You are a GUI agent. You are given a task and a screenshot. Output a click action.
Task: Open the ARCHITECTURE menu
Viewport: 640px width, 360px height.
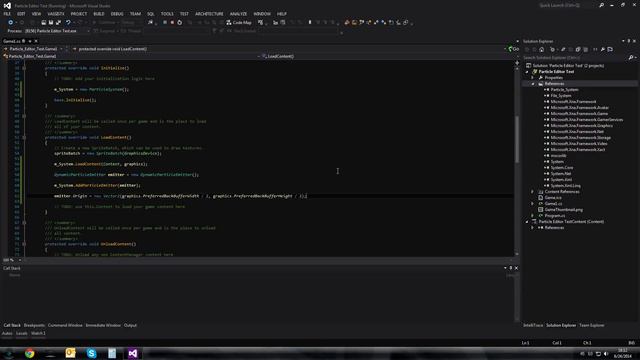click(x=209, y=14)
